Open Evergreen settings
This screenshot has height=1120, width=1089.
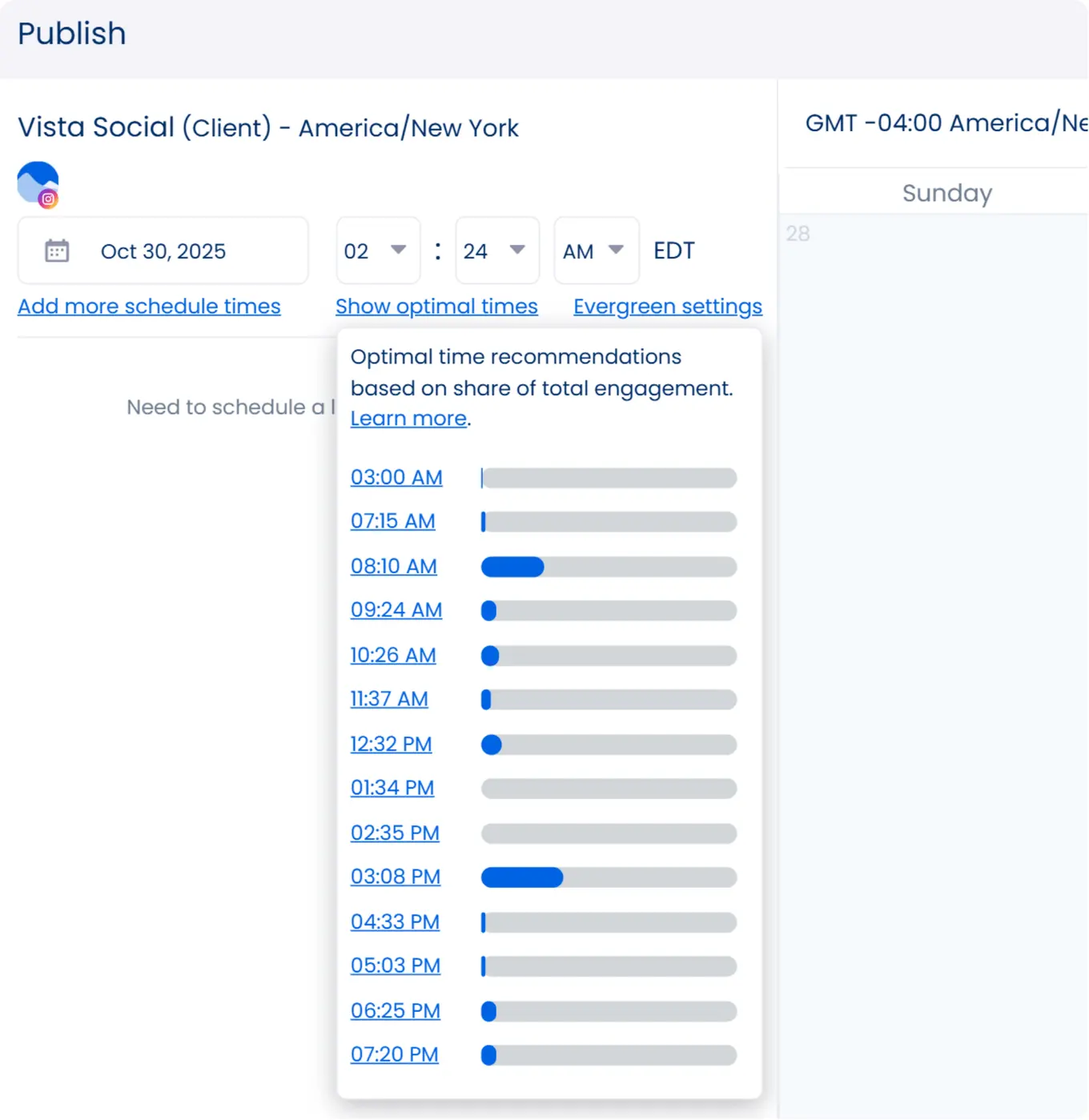click(x=667, y=307)
